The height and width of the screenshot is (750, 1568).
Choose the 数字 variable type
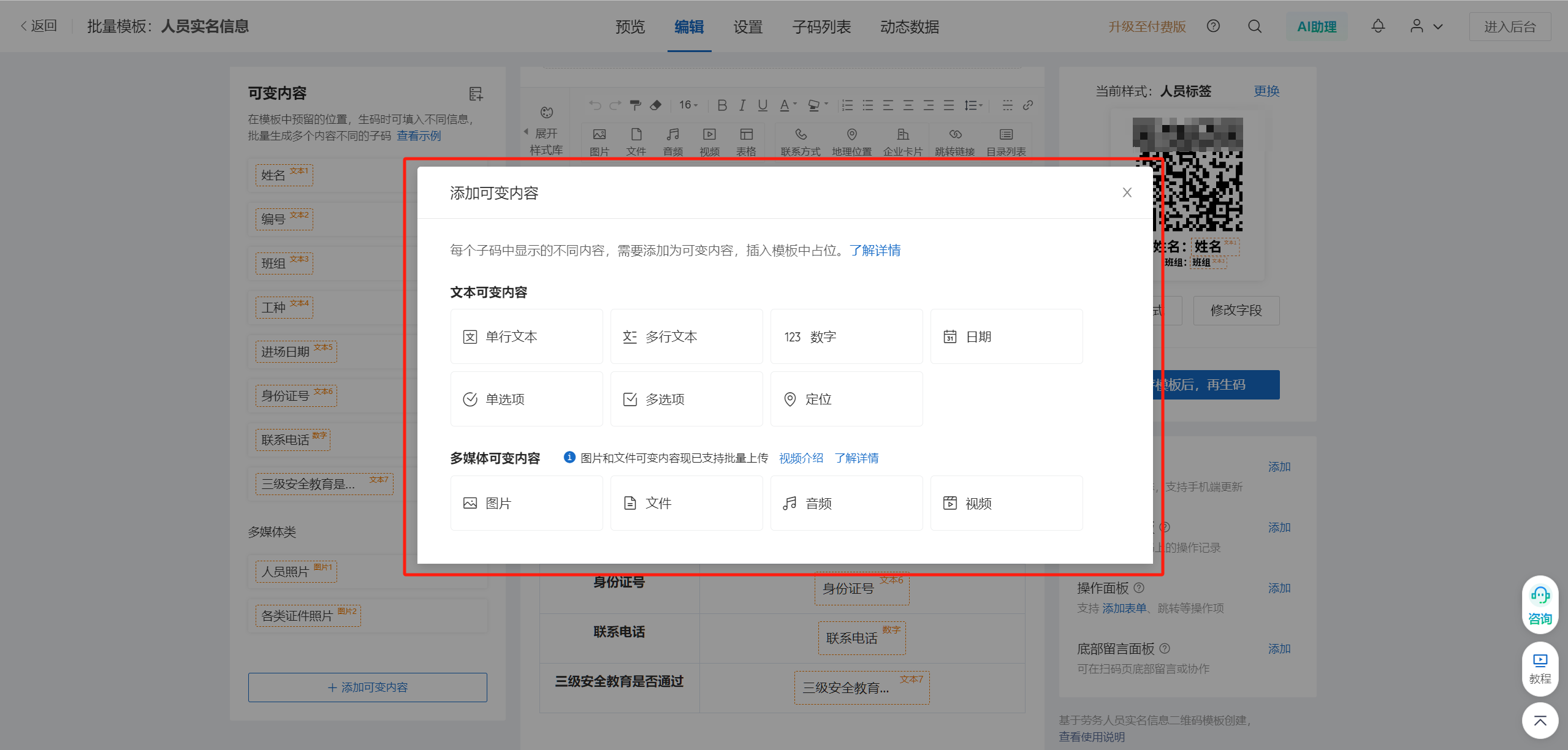(847, 337)
